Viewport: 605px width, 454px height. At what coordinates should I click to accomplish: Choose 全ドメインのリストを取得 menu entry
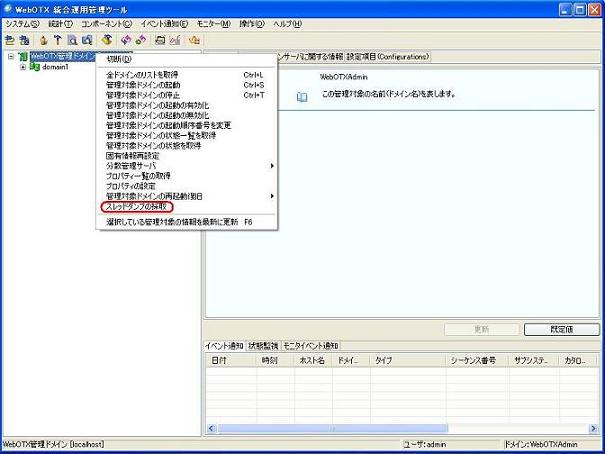pos(187,75)
